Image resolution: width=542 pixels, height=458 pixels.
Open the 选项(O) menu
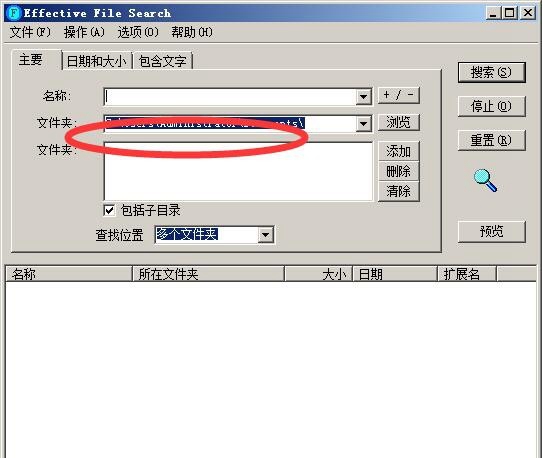click(x=138, y=32)
